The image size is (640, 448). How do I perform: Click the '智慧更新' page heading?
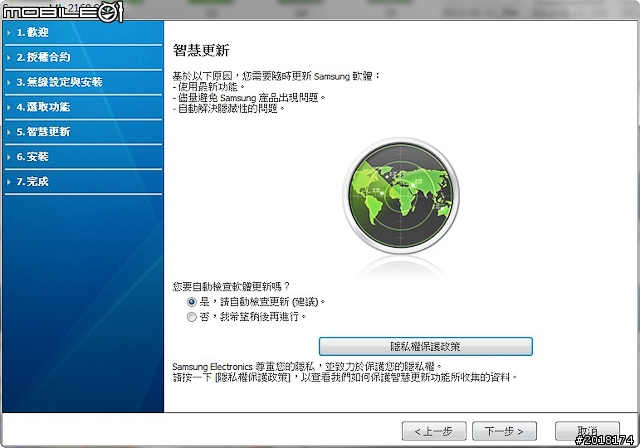pos(201,50)
